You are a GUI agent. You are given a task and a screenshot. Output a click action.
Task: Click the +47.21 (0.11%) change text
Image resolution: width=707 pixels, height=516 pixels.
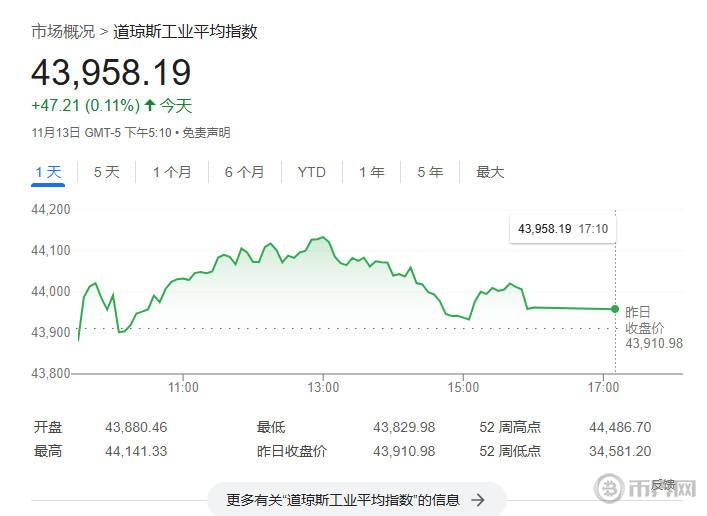(x=86, y=106)
